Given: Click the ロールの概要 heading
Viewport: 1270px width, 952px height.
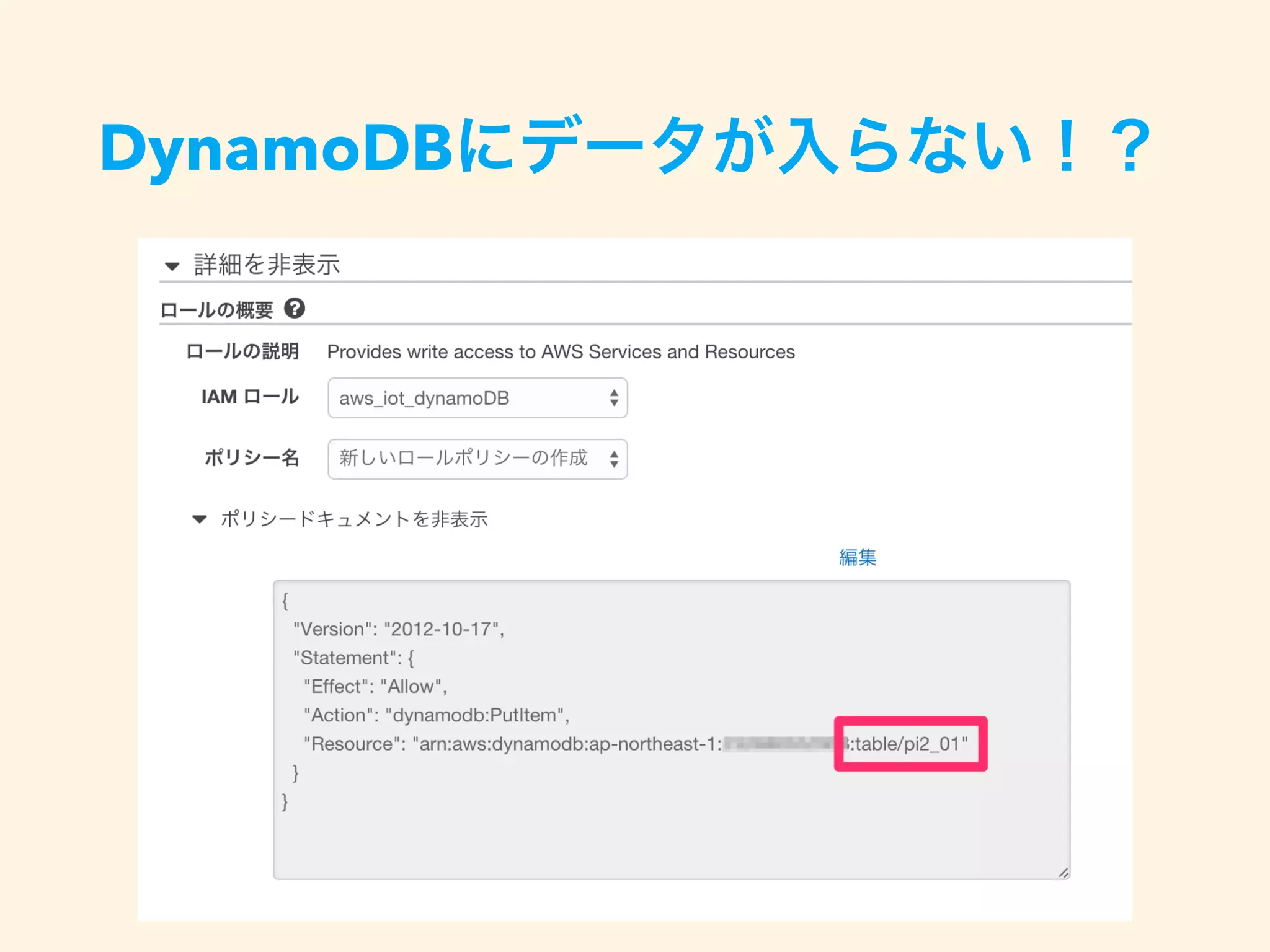Looking at the screenshot, I should pyautogui.click(x=216, y=309).
